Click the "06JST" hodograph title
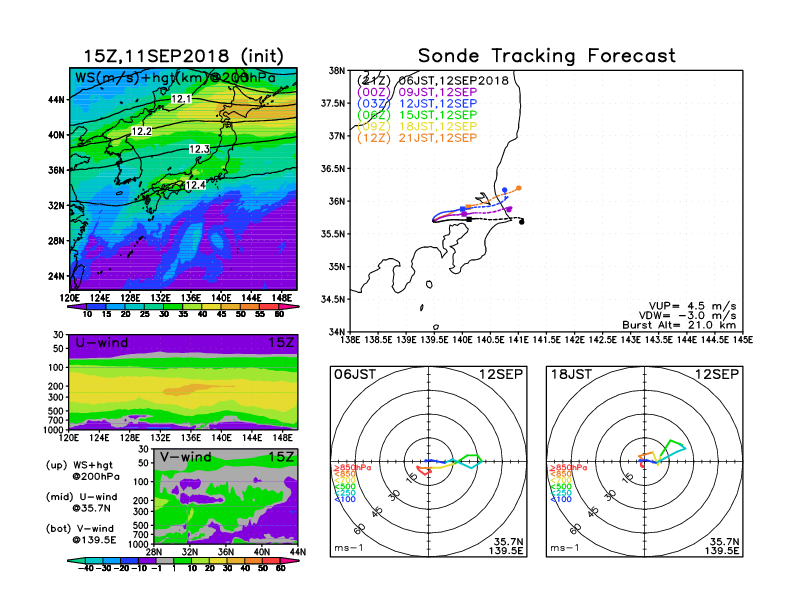The image size is (792, 612). (x=355, y=374)
